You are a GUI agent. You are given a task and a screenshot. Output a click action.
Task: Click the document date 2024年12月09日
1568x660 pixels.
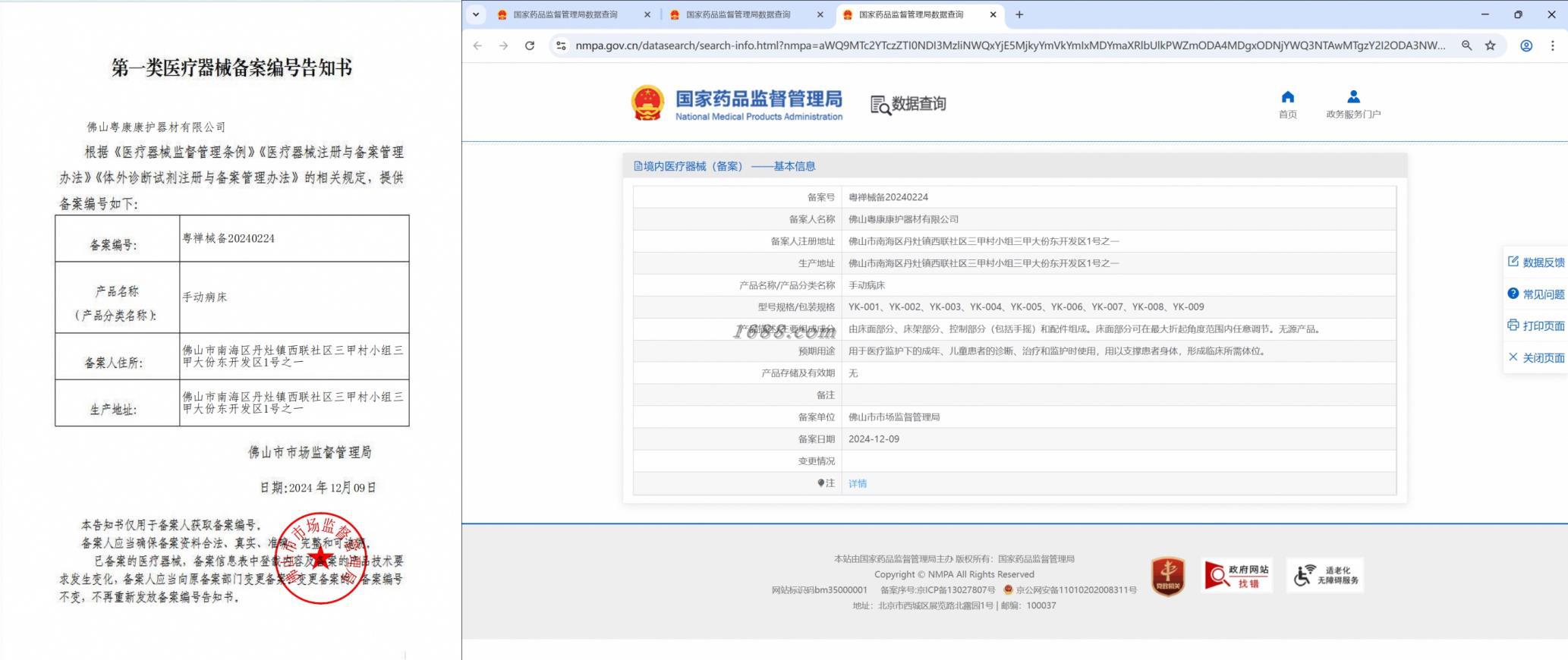click(318, 488)
